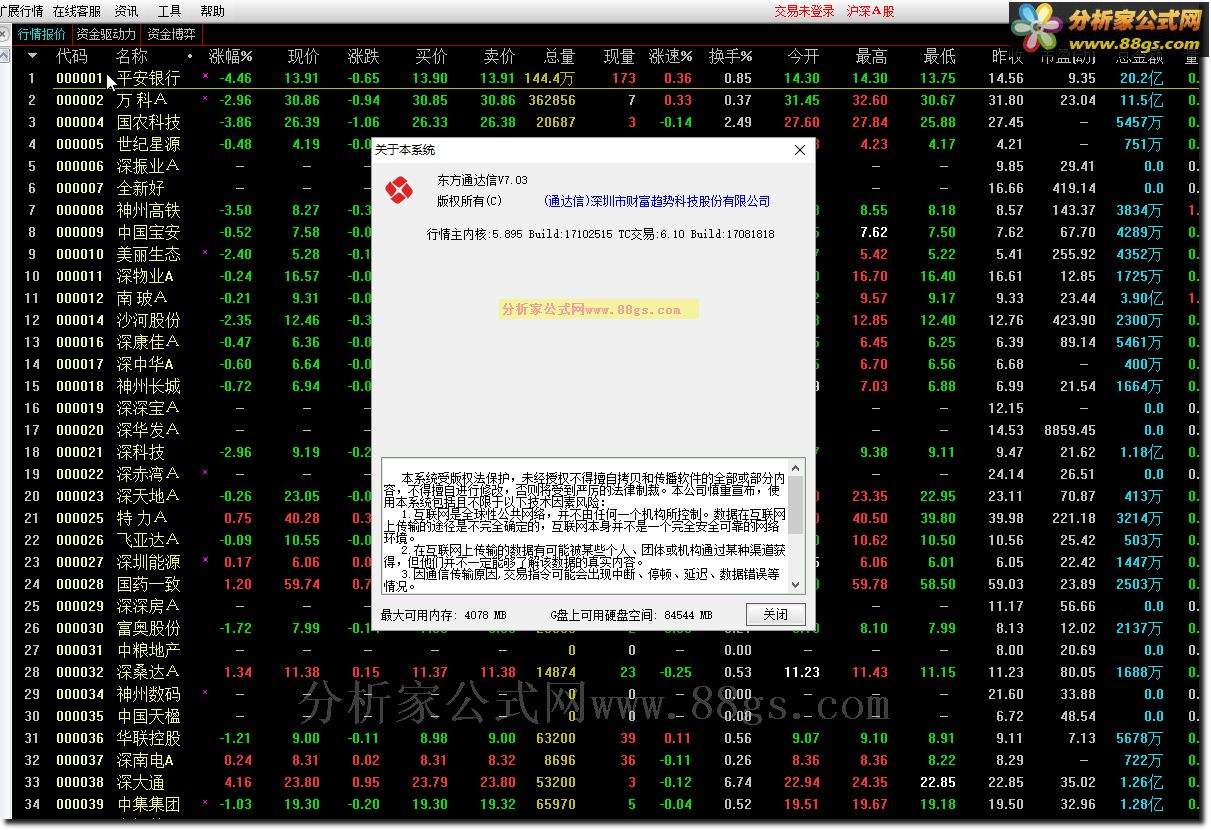Switch to the 资金博弈 tab

point(171,34)
